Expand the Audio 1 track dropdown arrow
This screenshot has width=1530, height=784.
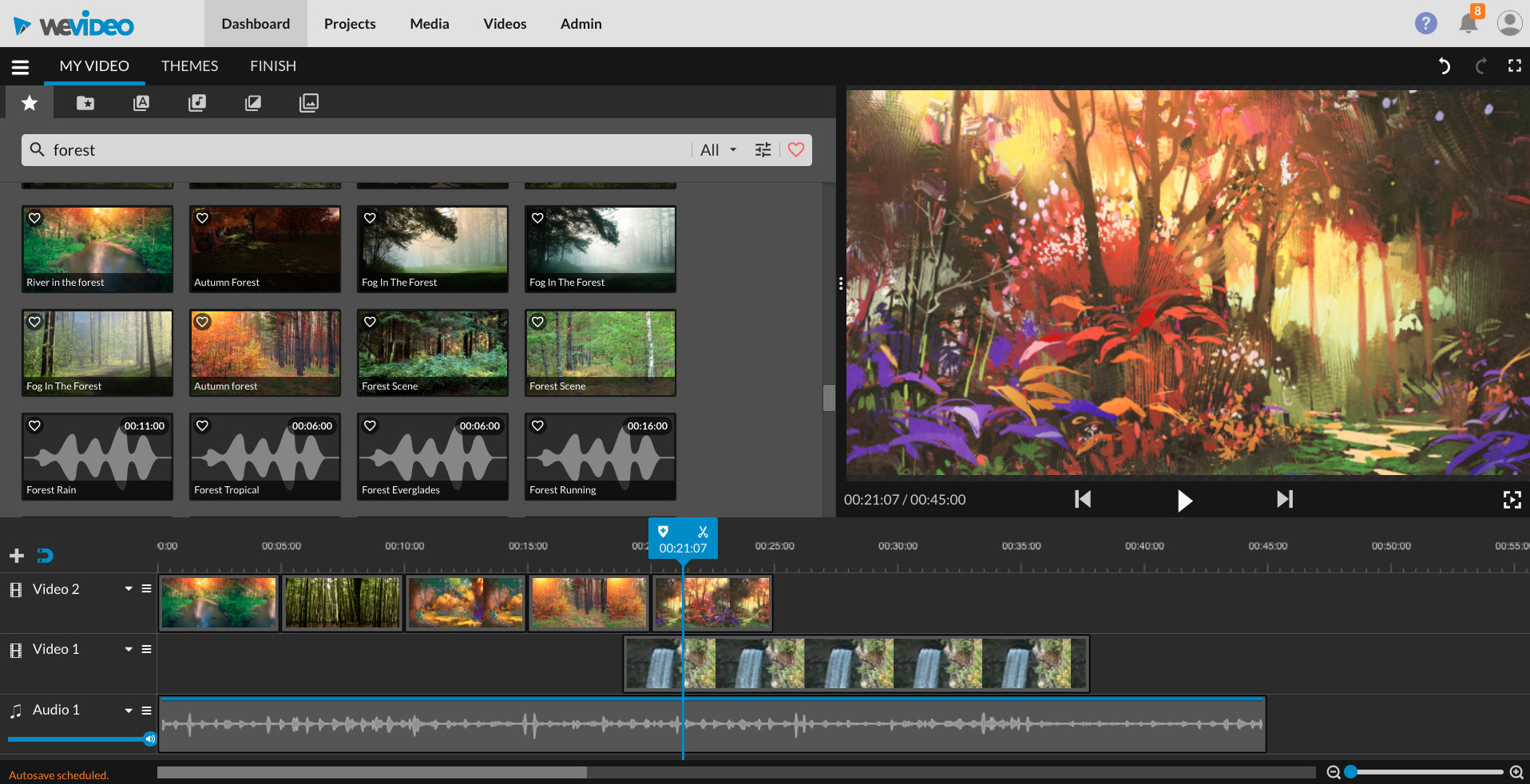click(129, 710)
